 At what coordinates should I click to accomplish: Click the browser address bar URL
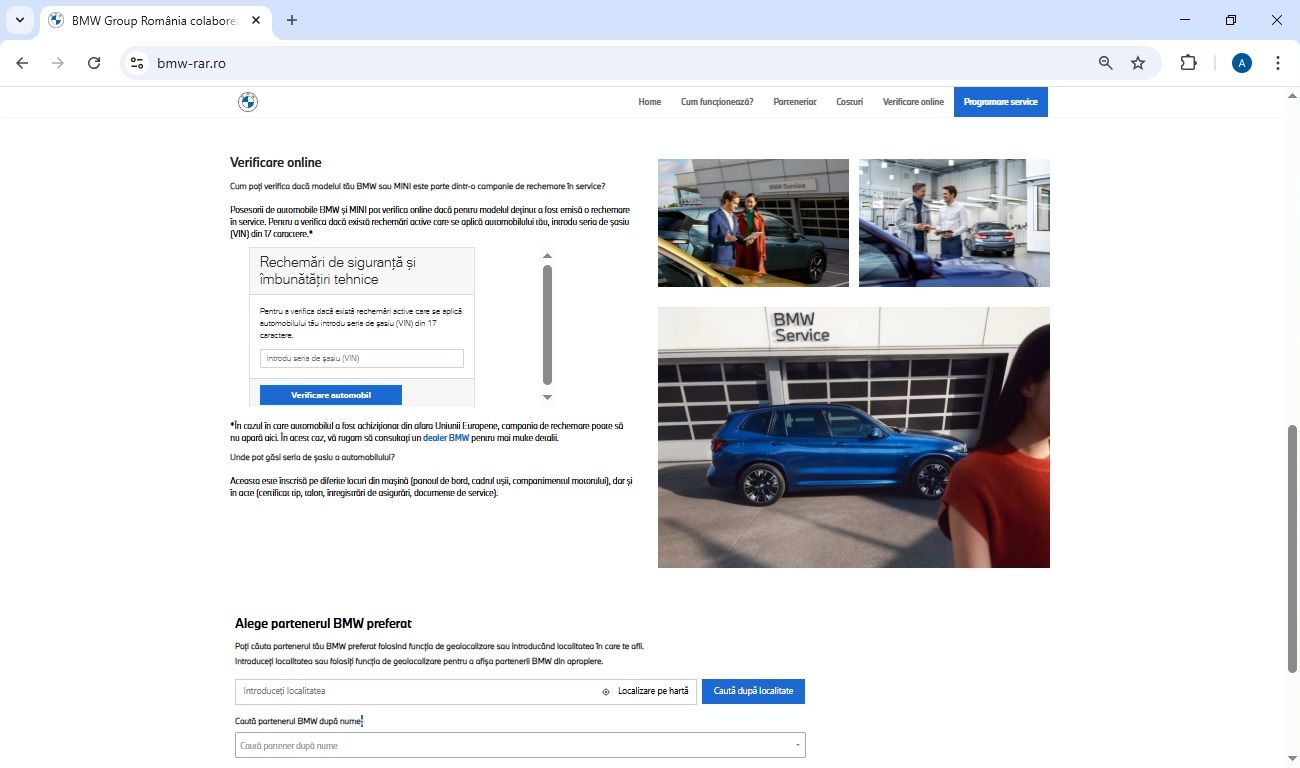[191, 63]
